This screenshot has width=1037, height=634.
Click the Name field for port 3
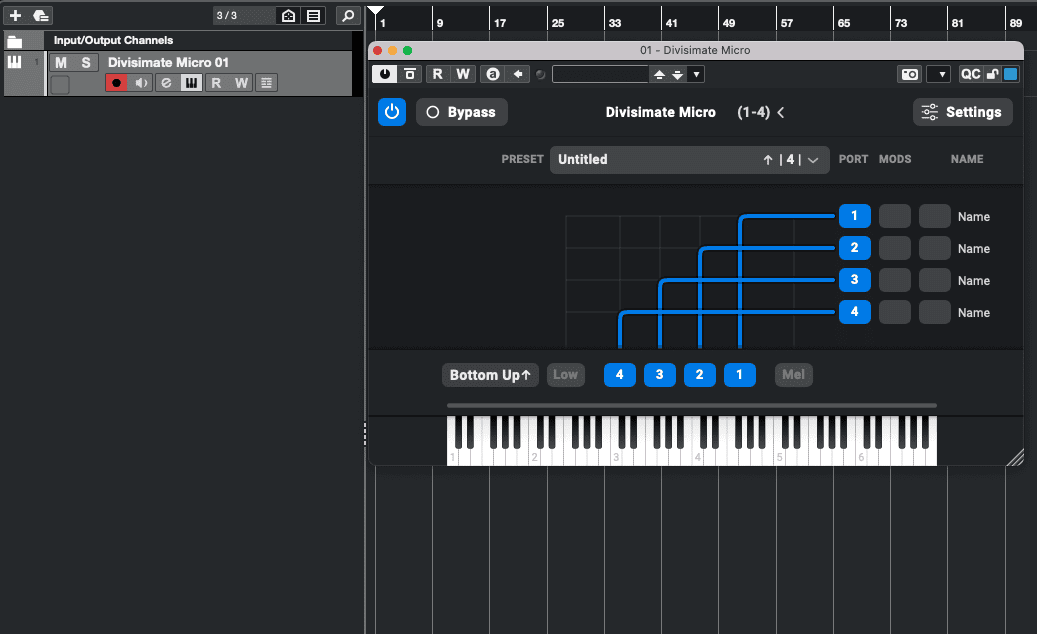pos(974,281)
